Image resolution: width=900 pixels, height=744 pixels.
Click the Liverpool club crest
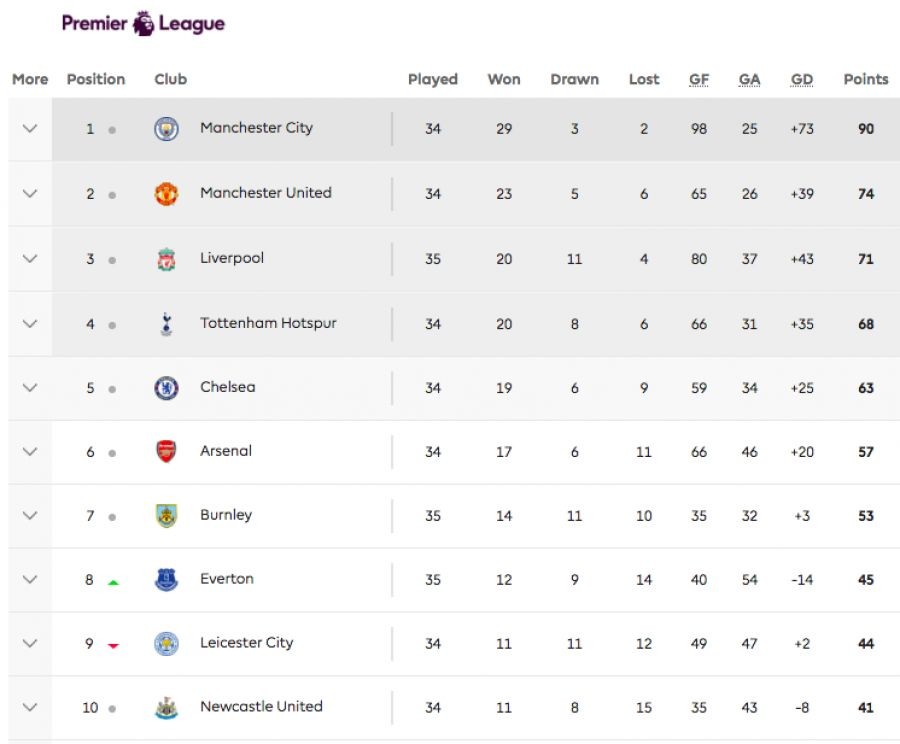click(x=166, y=259)
